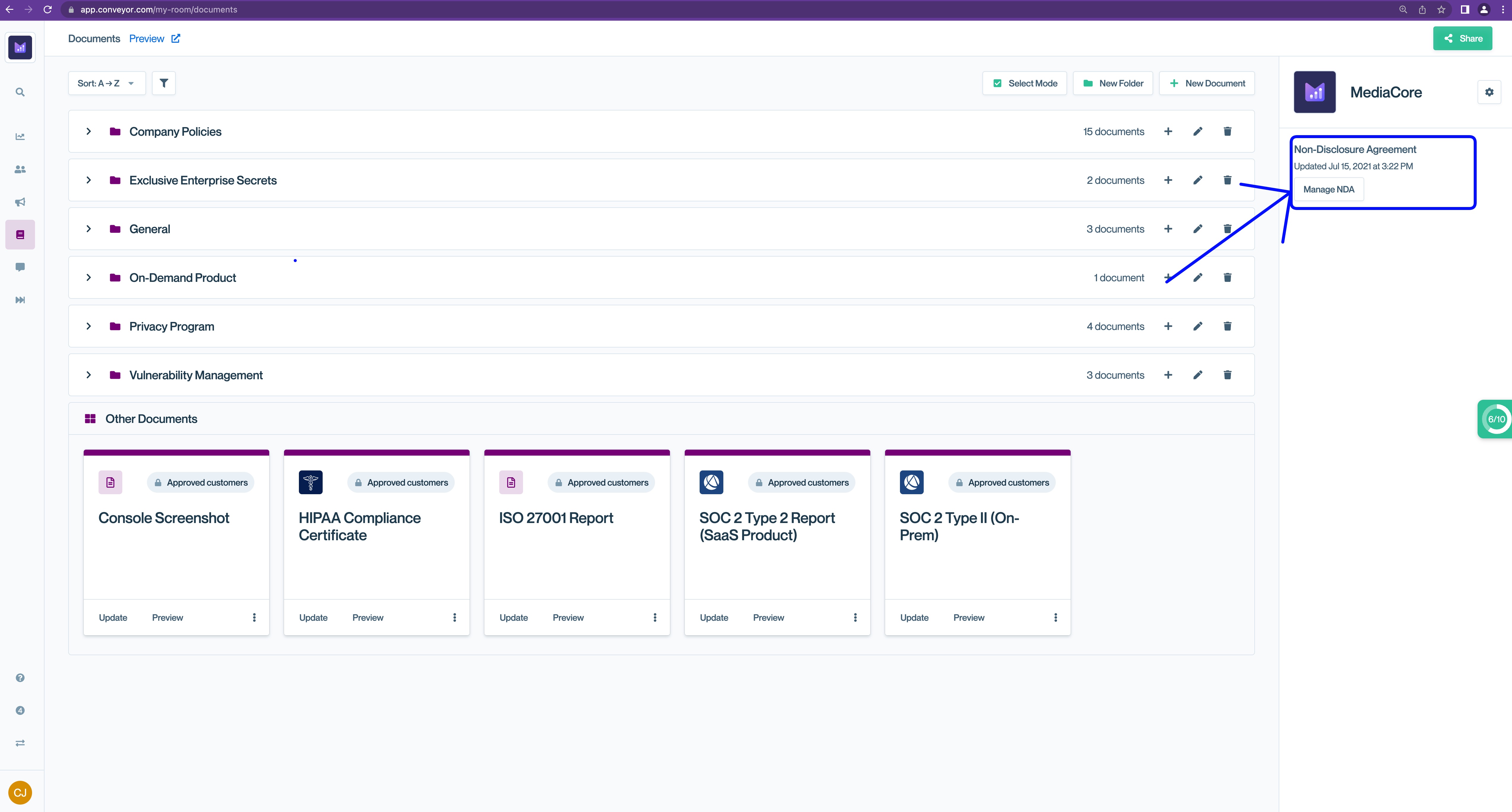Image resolution: width=1512 pixels, height=812 pixels.
Task: Click the Manage NDA button
Action: [1328, 189]
